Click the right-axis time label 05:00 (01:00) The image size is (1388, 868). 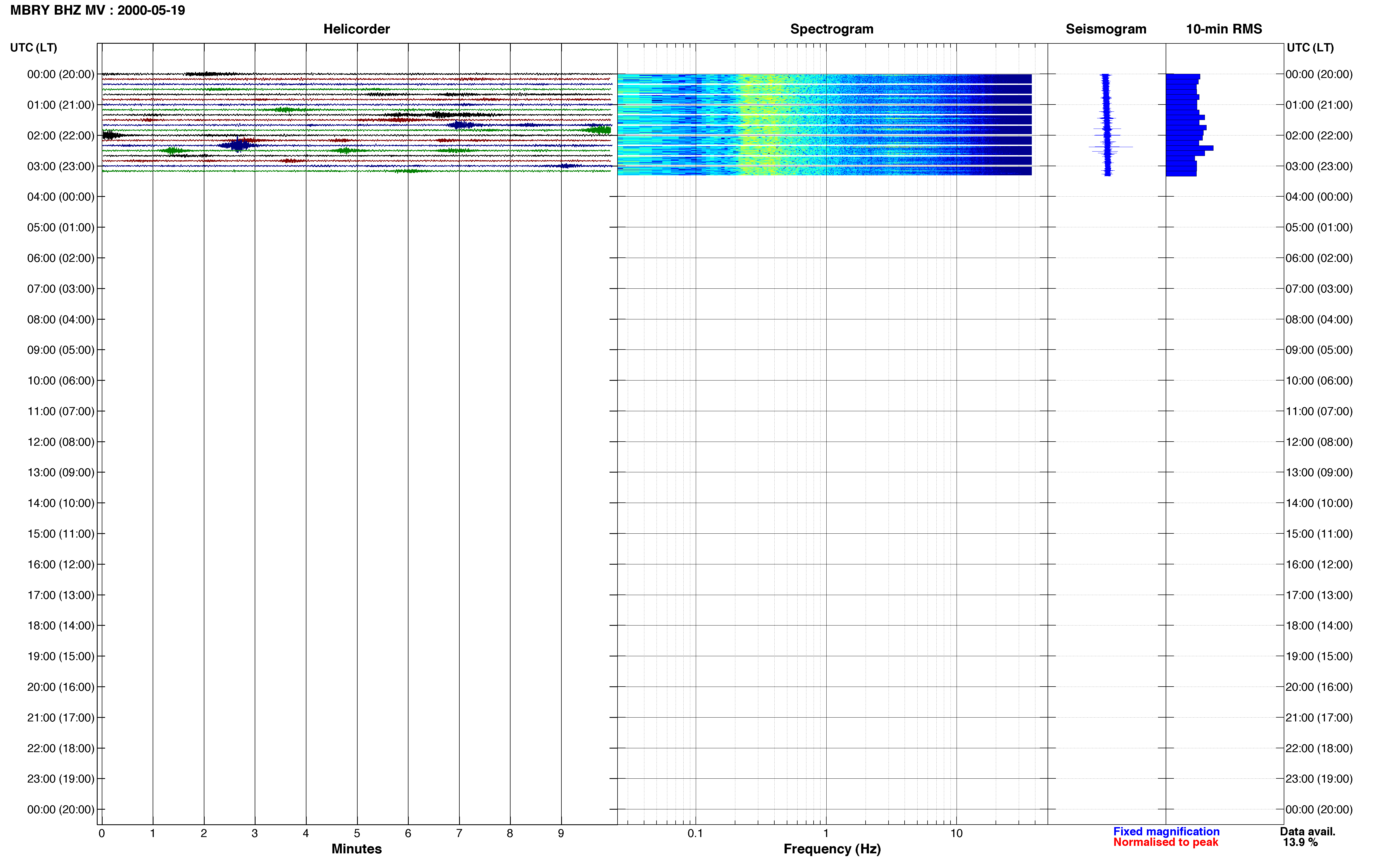pyautogui.click(x=1319, y=227)
